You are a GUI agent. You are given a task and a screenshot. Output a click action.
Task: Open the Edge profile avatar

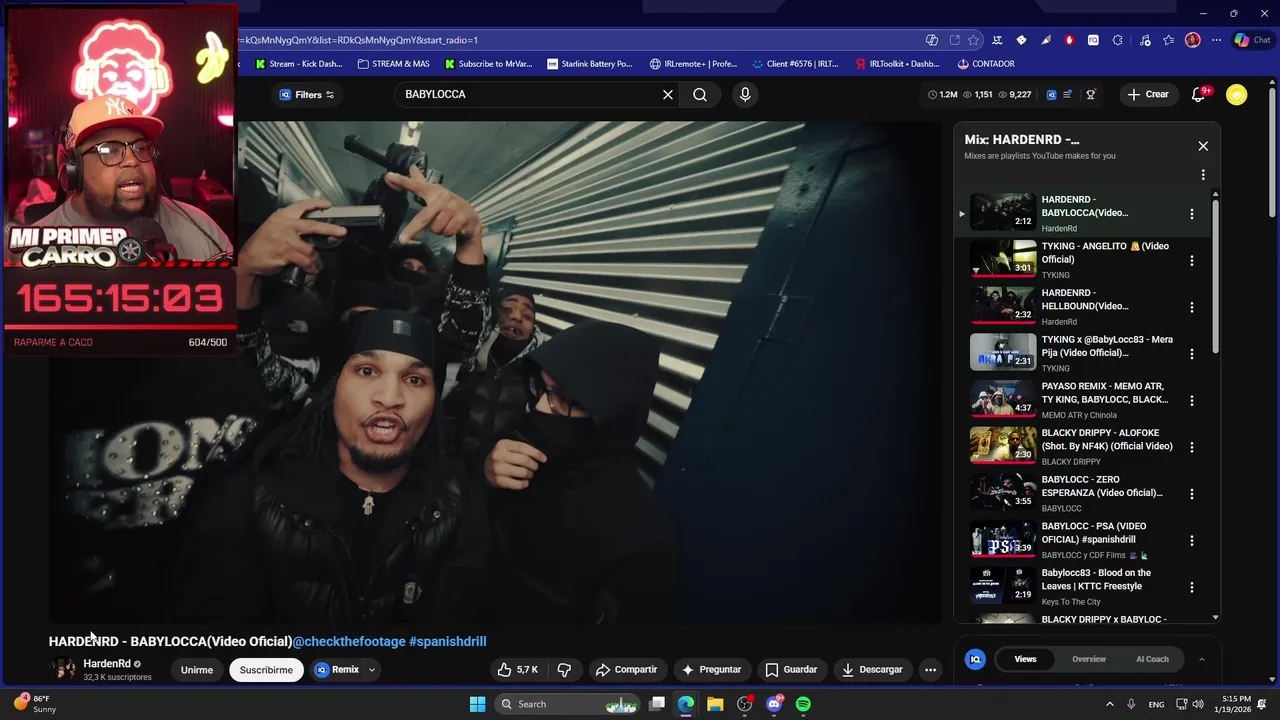[x=1192, y=40]
